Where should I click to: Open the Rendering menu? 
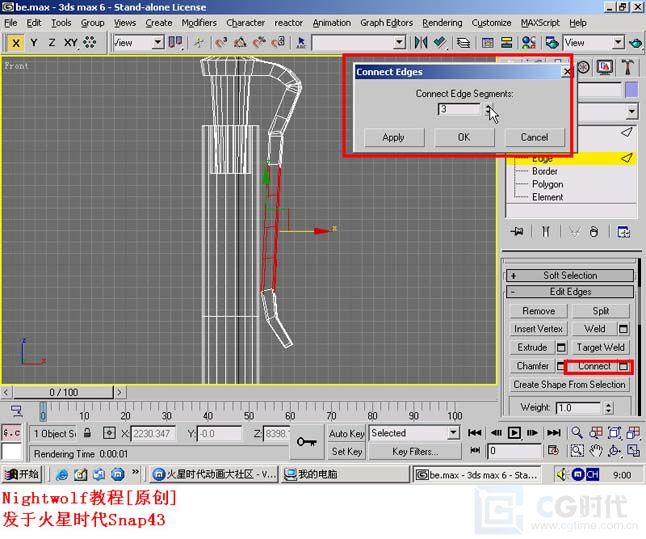coord(442,23)
